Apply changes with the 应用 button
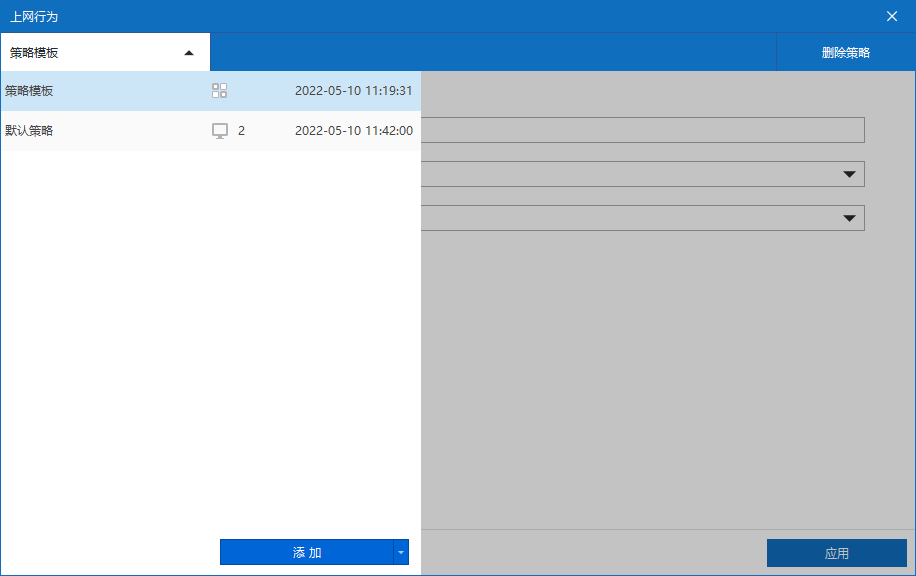This screenshot has height=576, width=916. (837, 553)
